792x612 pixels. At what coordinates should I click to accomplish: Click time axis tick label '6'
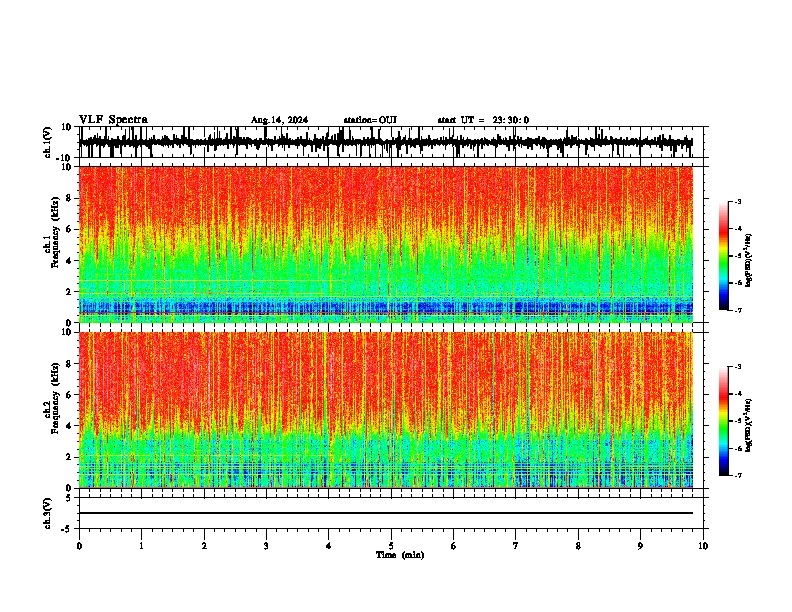454,546
